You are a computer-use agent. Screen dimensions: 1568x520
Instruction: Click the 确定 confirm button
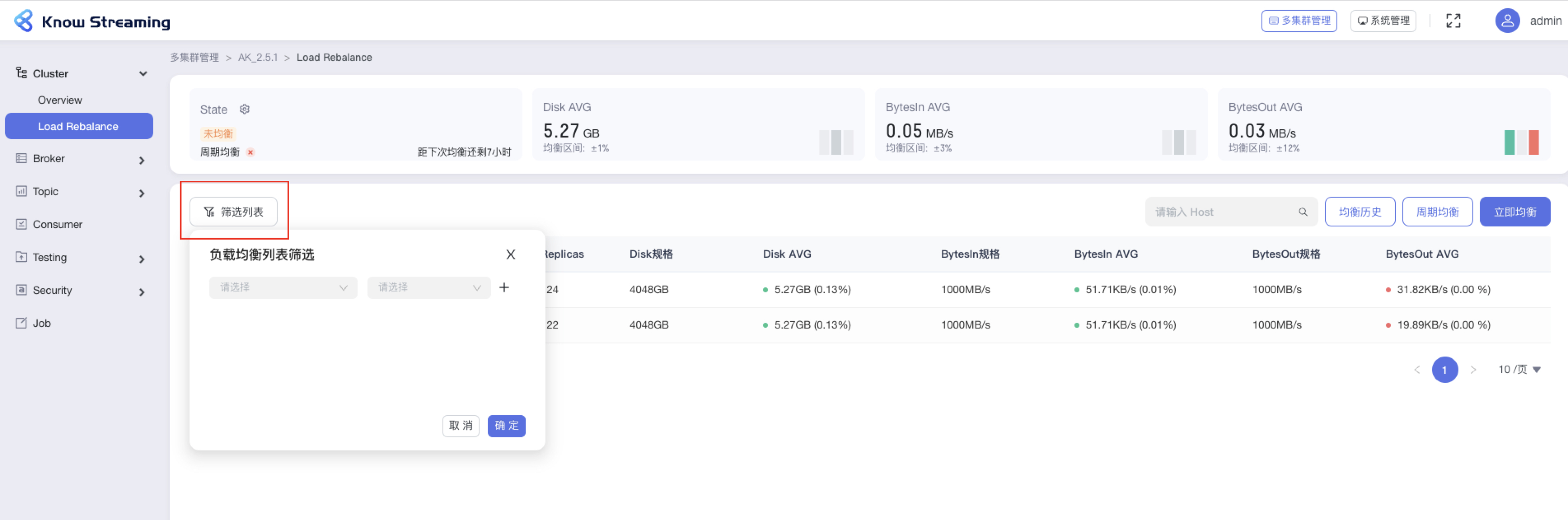pyautogui.click(x=506, y=425)
